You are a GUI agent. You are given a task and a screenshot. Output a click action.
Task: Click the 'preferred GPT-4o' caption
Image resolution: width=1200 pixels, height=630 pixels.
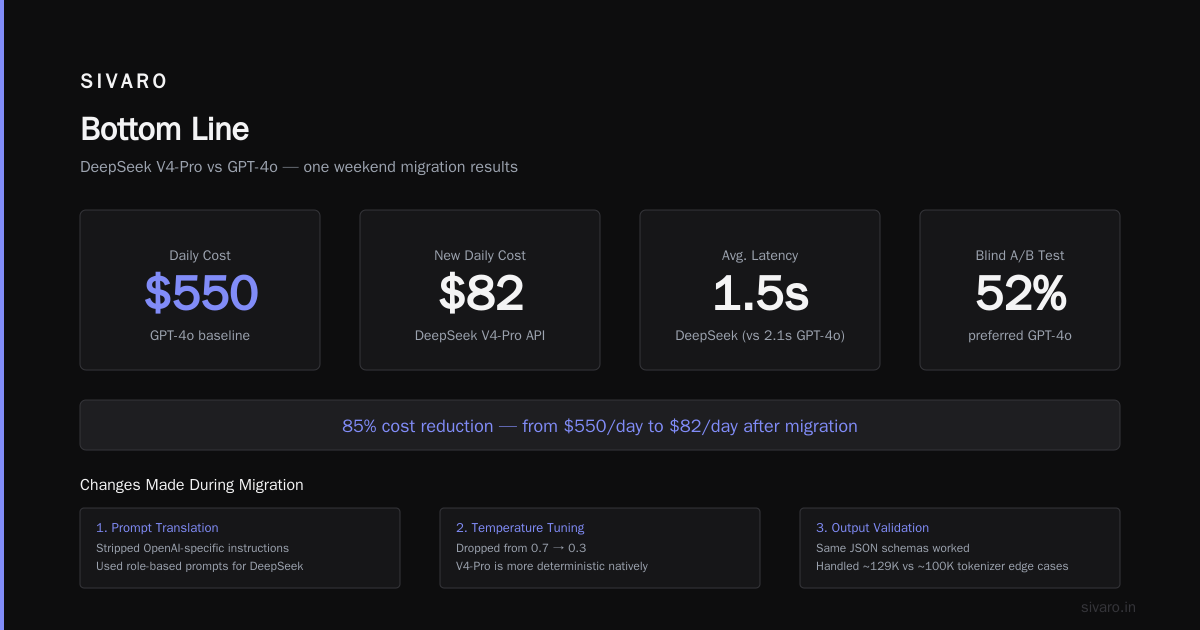pyautogui.click(x=1020, y=335)
